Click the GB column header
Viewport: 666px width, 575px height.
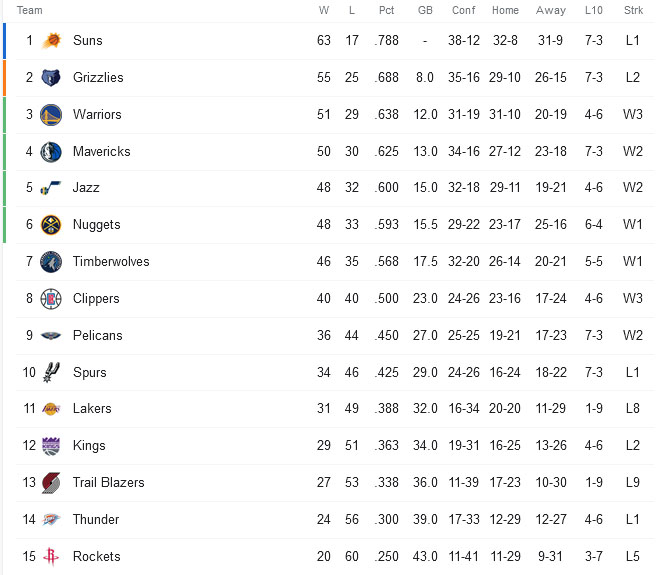tap(425, 10)
